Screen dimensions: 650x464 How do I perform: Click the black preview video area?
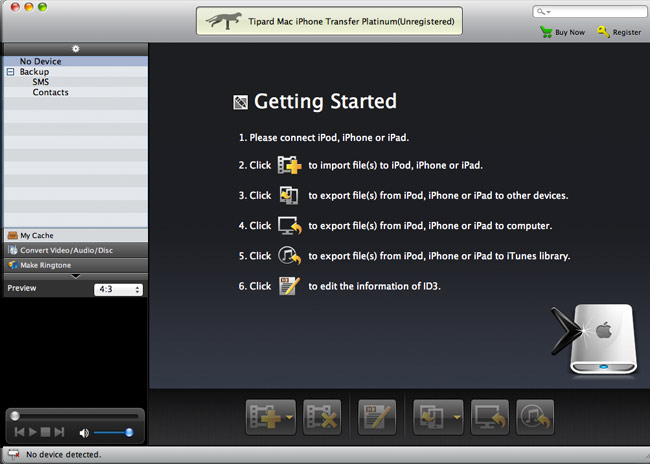pos(75,352)
